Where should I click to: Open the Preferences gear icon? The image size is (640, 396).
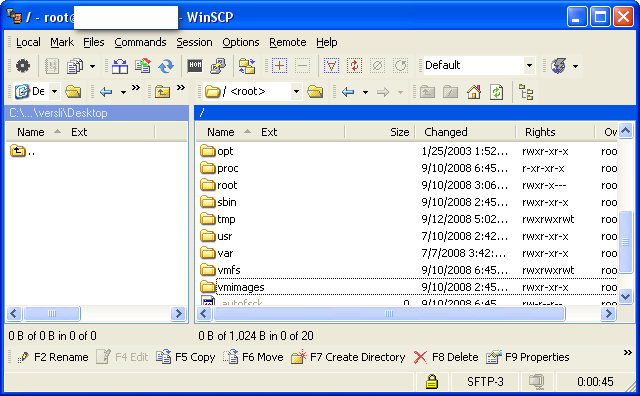(23, 66)
